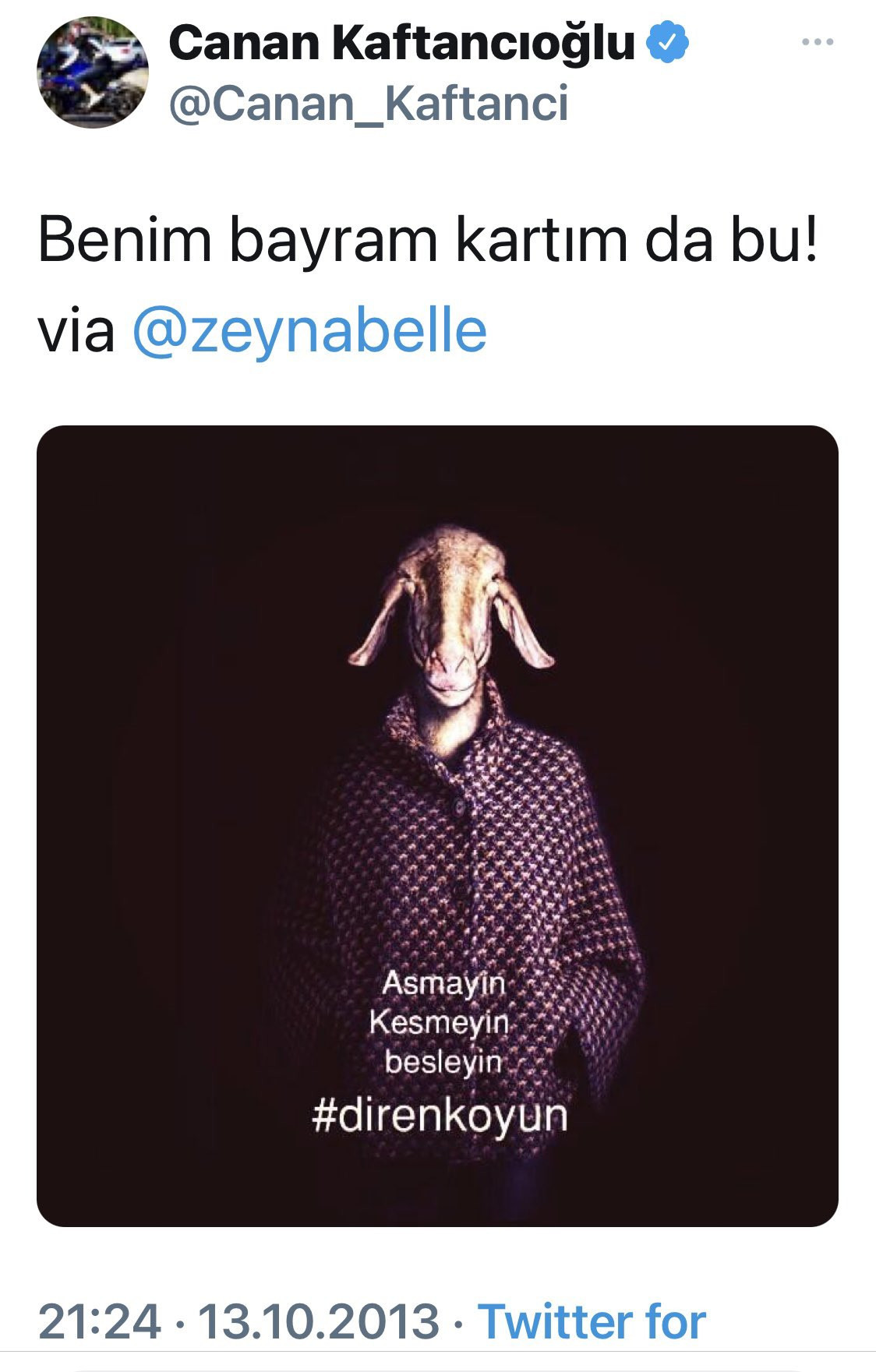Click the 21:24 tweet timestamp
Viewport: 876px width, 1372px height.
(99, 1321)
